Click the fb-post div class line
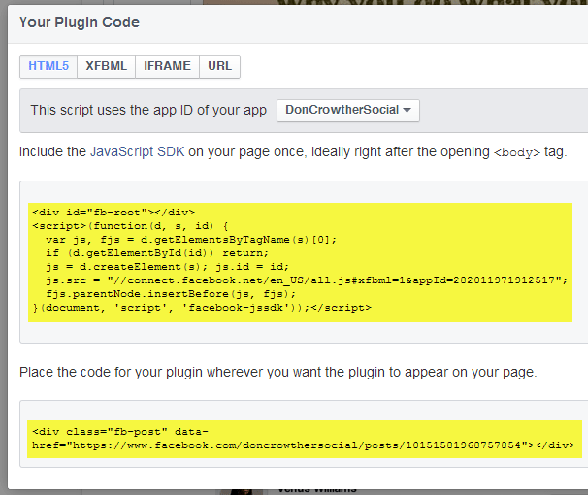Screen dimensions: 588x495 click(x=120, y=432)
